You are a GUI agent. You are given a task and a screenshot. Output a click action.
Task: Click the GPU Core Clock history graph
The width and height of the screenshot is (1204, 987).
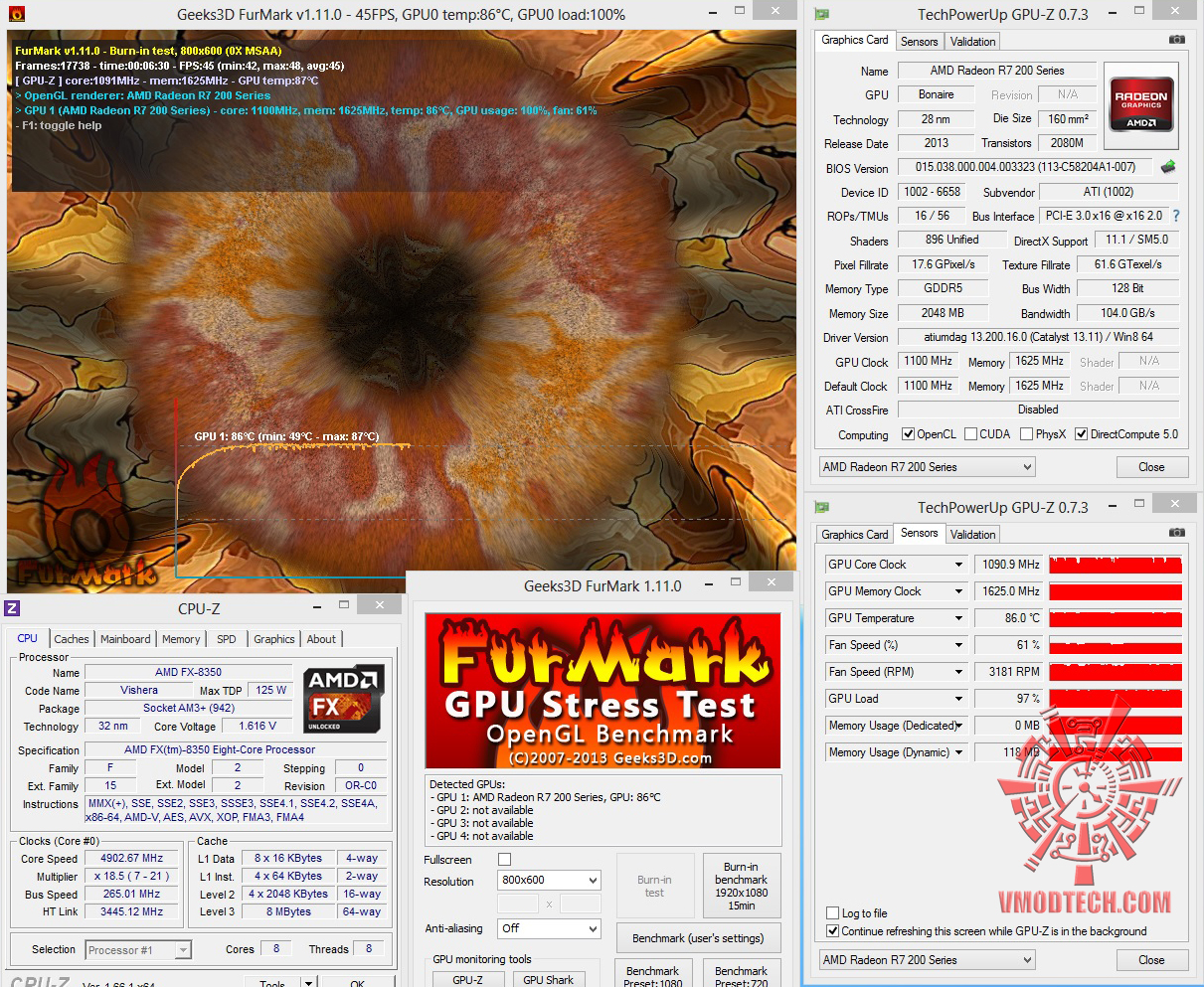(x=1116, y=565)
